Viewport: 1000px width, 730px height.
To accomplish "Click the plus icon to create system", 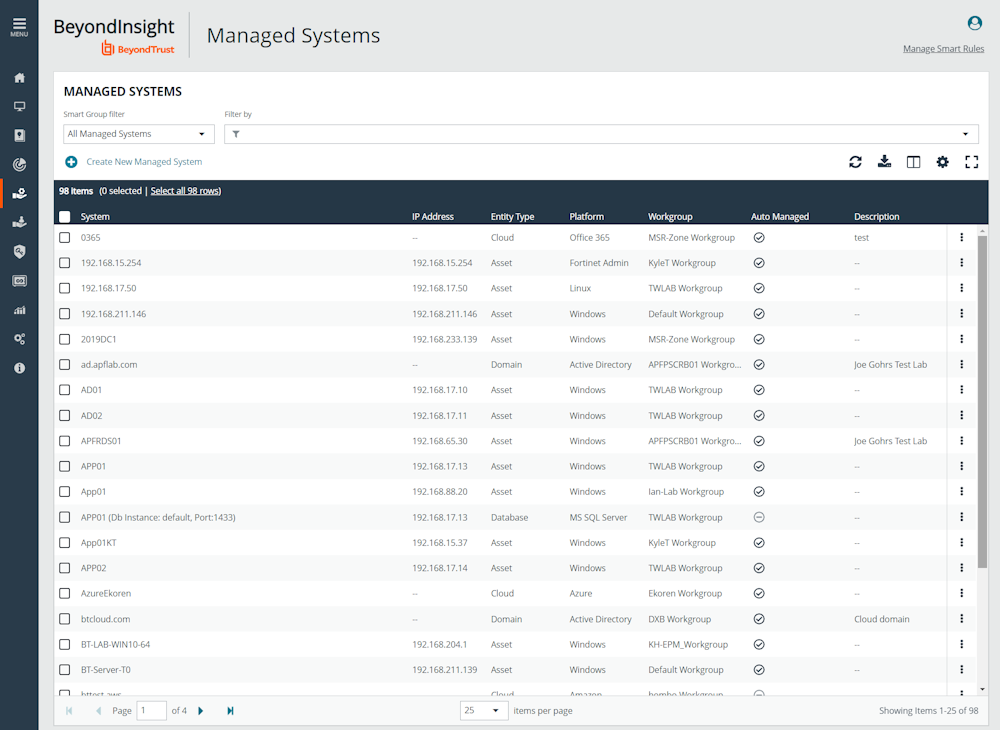I will (x=71, y=162).
